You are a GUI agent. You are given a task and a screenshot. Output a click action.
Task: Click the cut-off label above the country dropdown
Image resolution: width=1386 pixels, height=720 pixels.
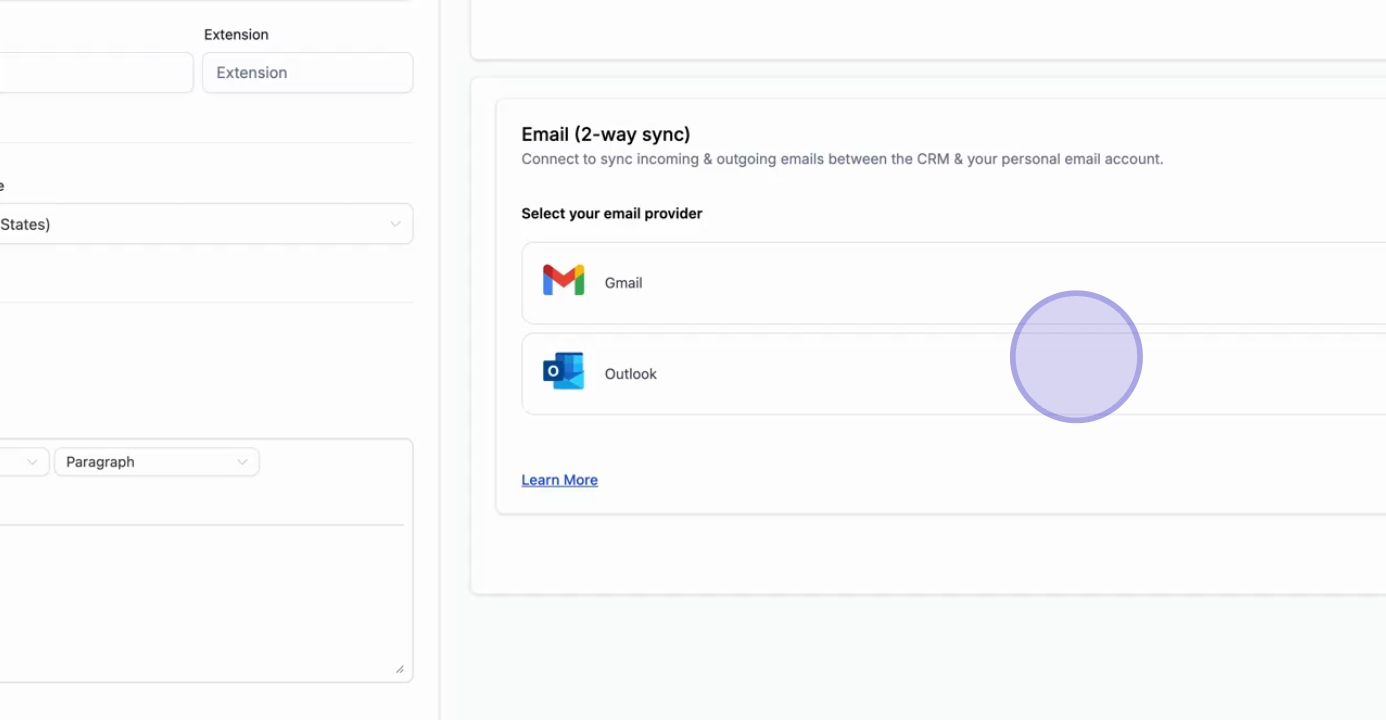(x=2, y=186)
